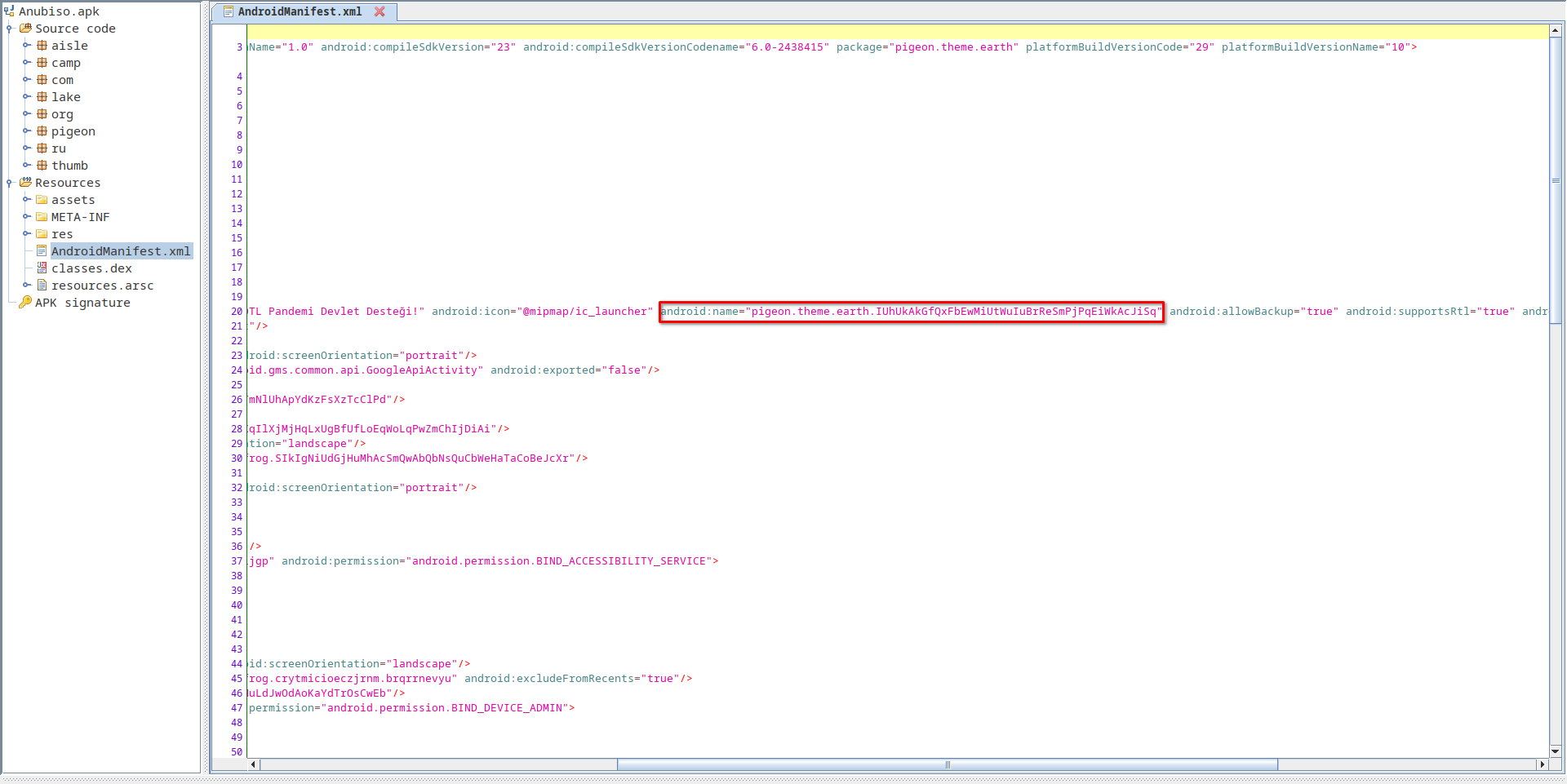Click the org package icon
This screenshot has width=1567, height=784.
[42, 114]
